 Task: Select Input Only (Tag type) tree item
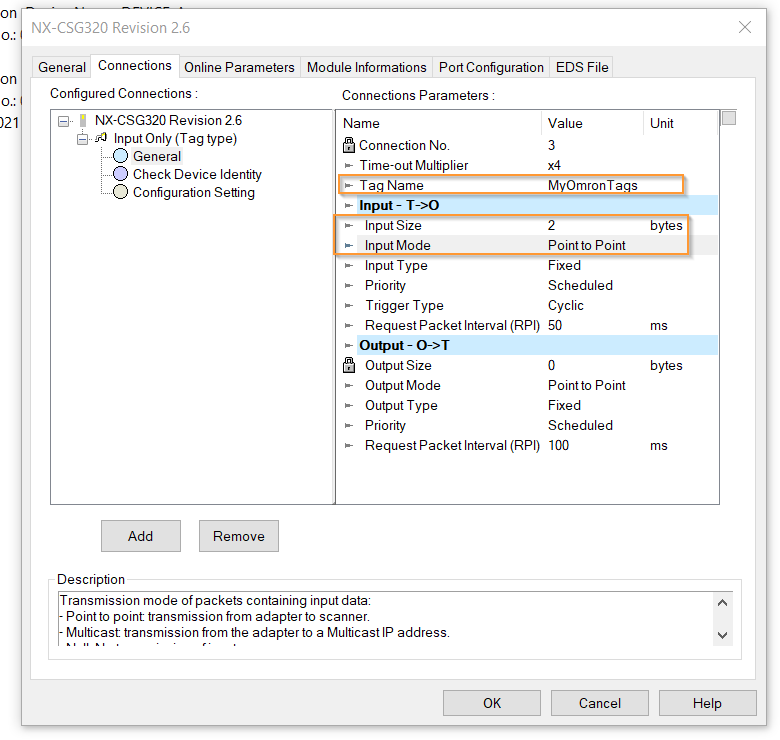point(175,139)
